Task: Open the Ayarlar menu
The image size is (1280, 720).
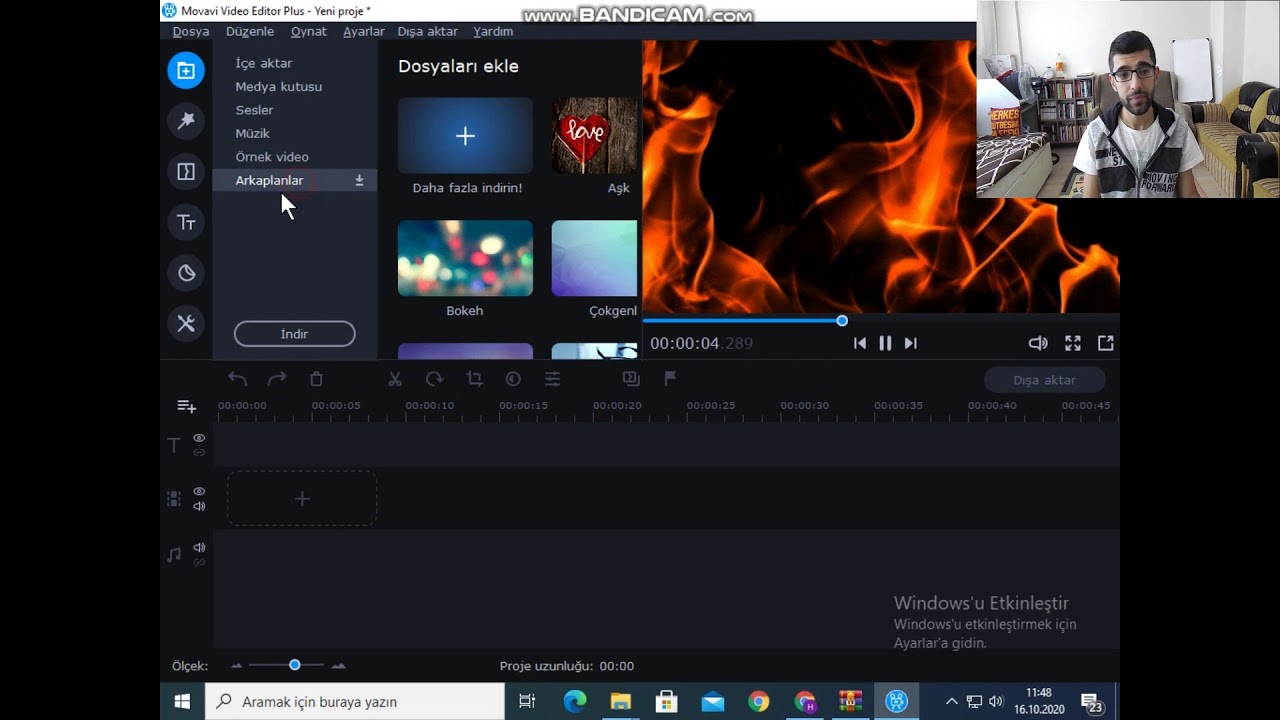Action: point(364,31)
